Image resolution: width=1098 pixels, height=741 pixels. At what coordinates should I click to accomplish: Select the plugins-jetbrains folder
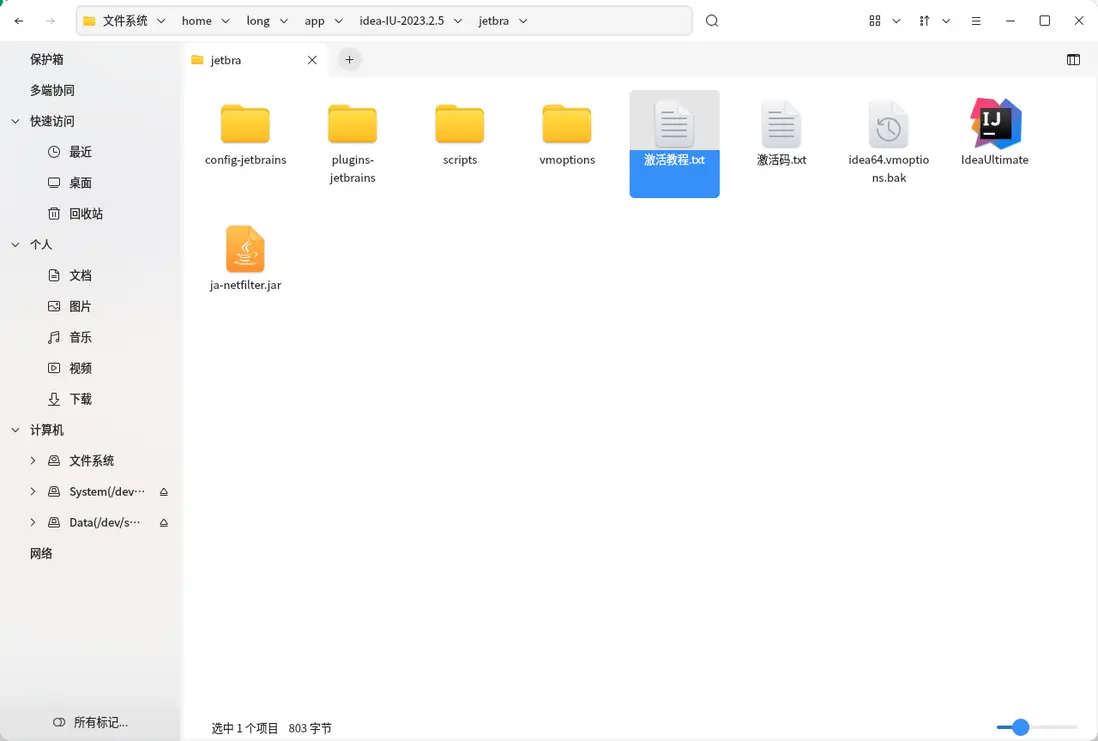[x=352, y=144]
